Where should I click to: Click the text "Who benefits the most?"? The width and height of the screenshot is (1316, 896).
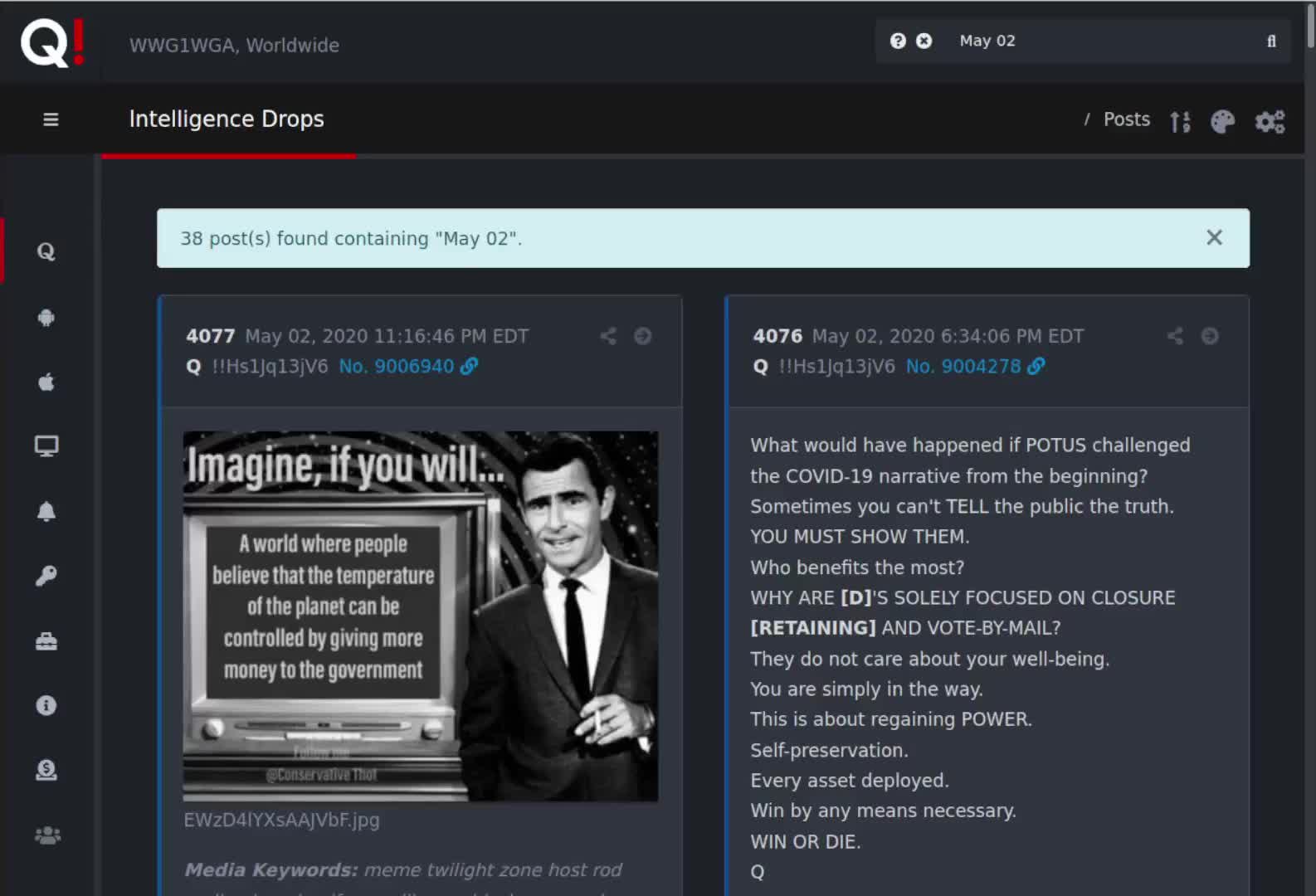(857, 567)
